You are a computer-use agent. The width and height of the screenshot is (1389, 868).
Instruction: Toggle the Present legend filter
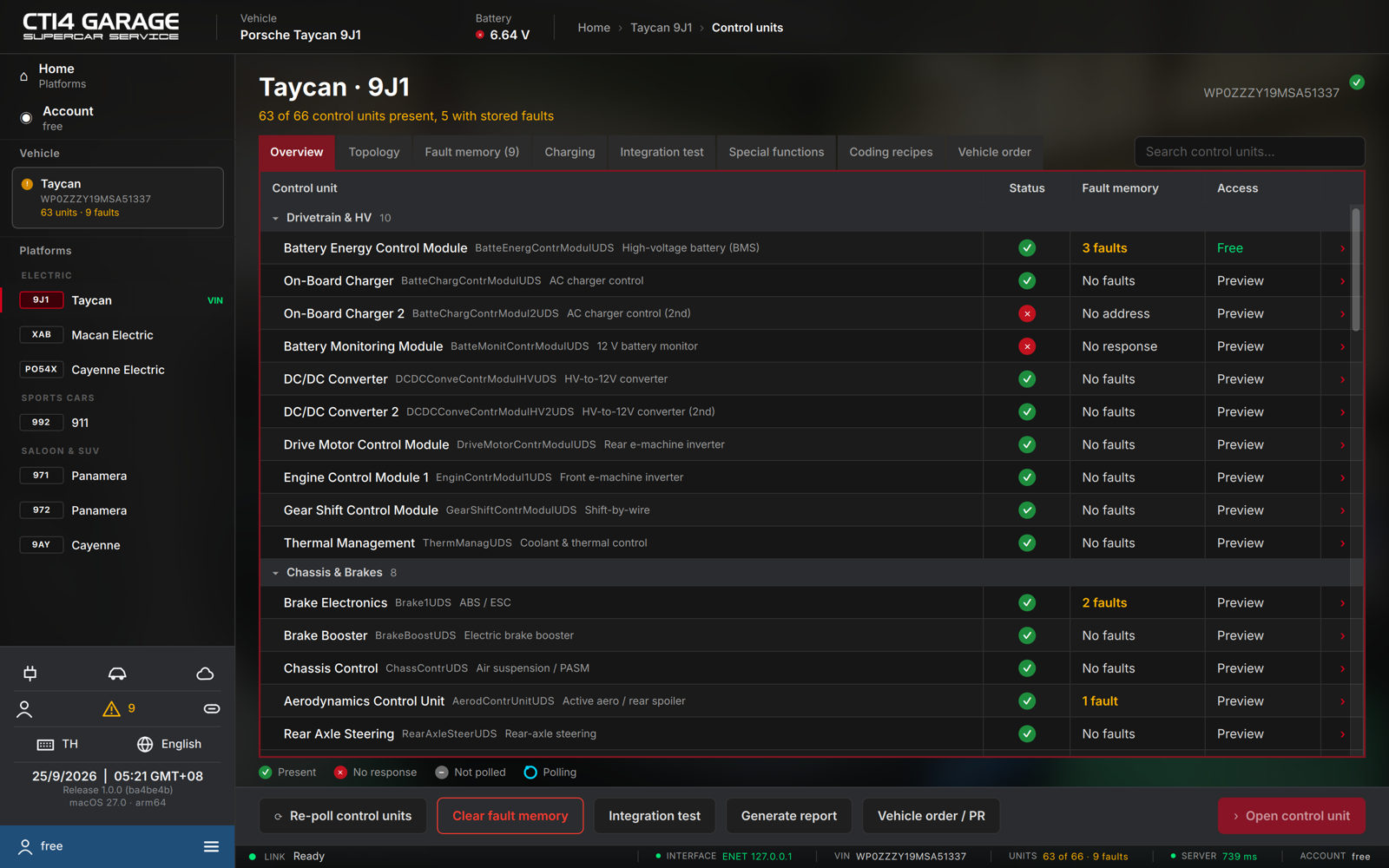pos(288,773)
